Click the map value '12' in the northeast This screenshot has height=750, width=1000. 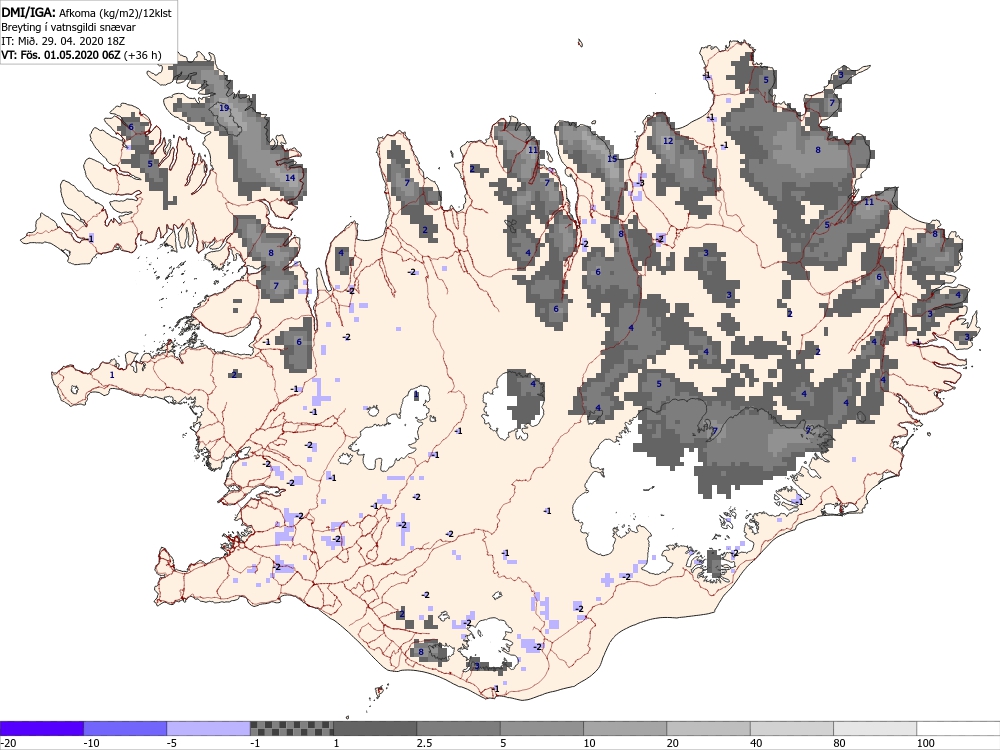(668, 140)
